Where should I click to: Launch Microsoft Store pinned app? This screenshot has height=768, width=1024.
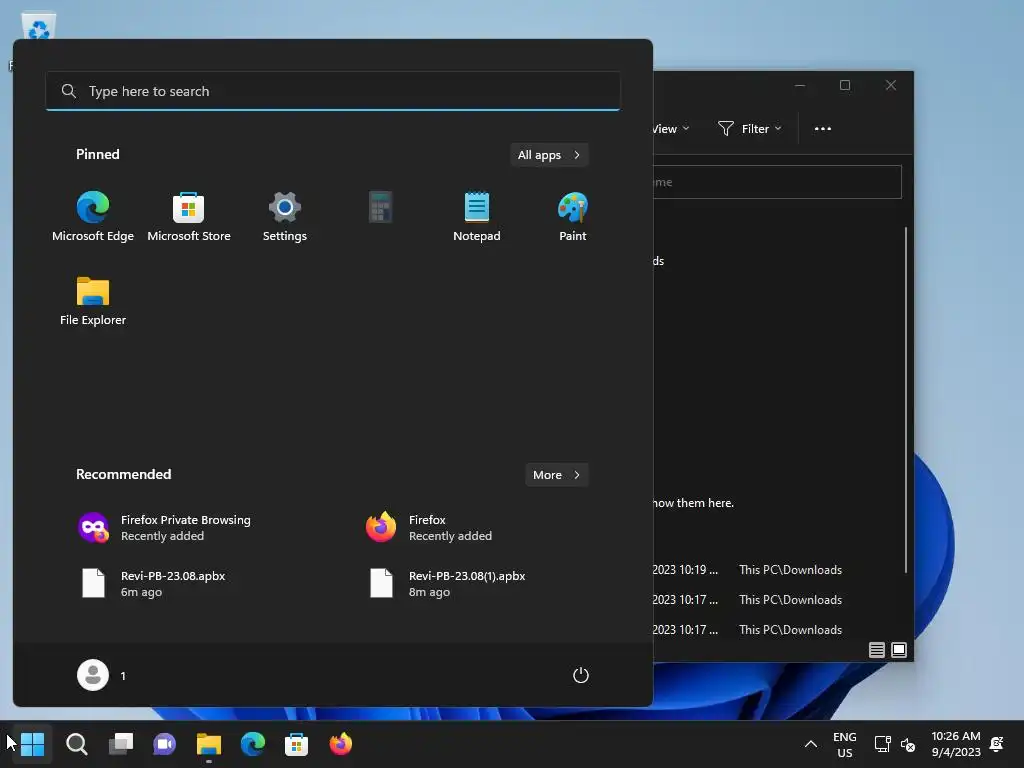click(189, 217)
